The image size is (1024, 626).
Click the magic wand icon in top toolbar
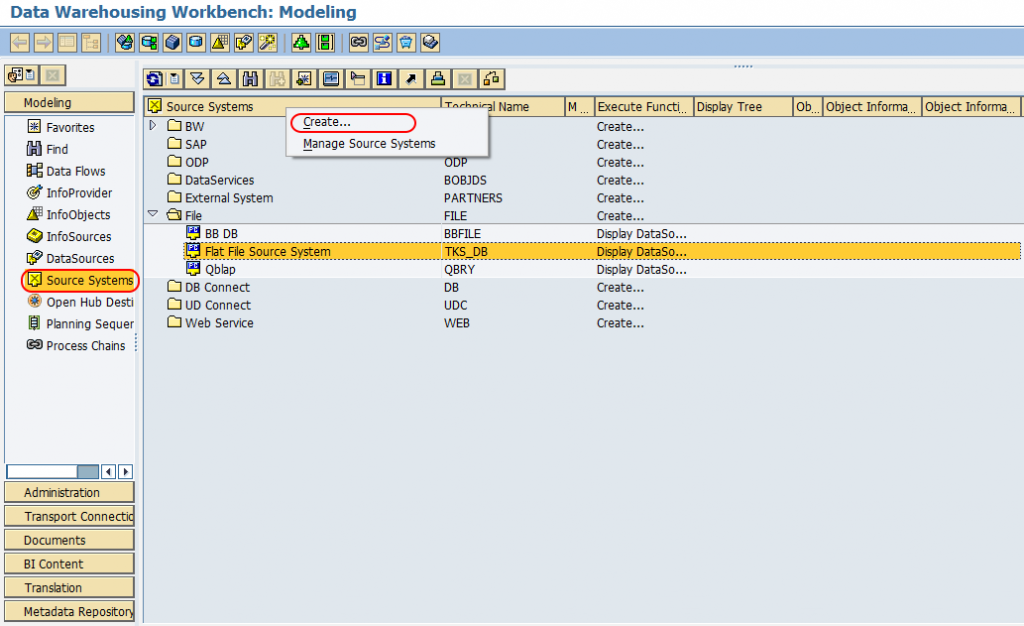267,42
